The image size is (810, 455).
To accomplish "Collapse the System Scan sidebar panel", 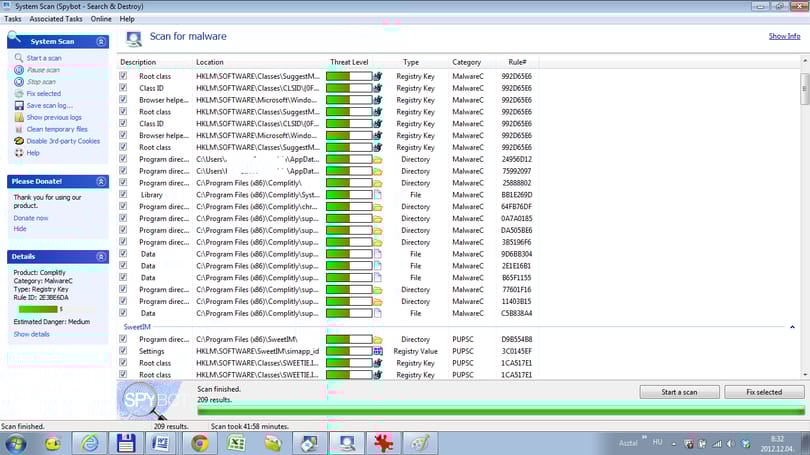I will [x=101, y=41].
